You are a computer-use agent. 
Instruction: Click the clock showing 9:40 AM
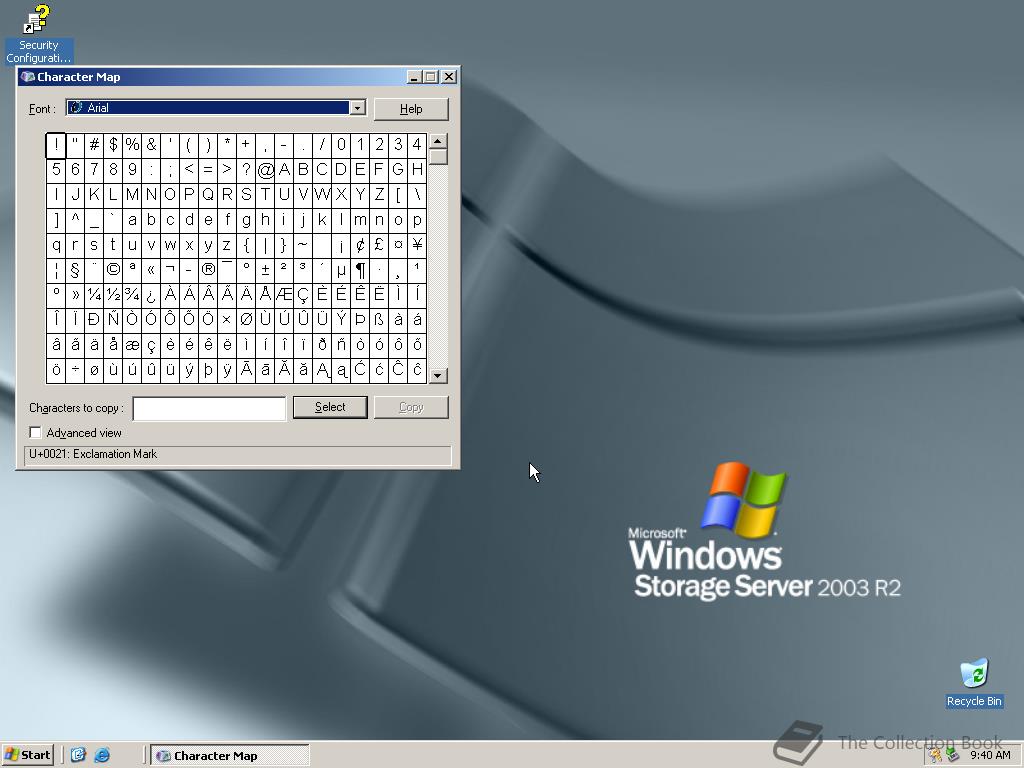tap(990, 755)
